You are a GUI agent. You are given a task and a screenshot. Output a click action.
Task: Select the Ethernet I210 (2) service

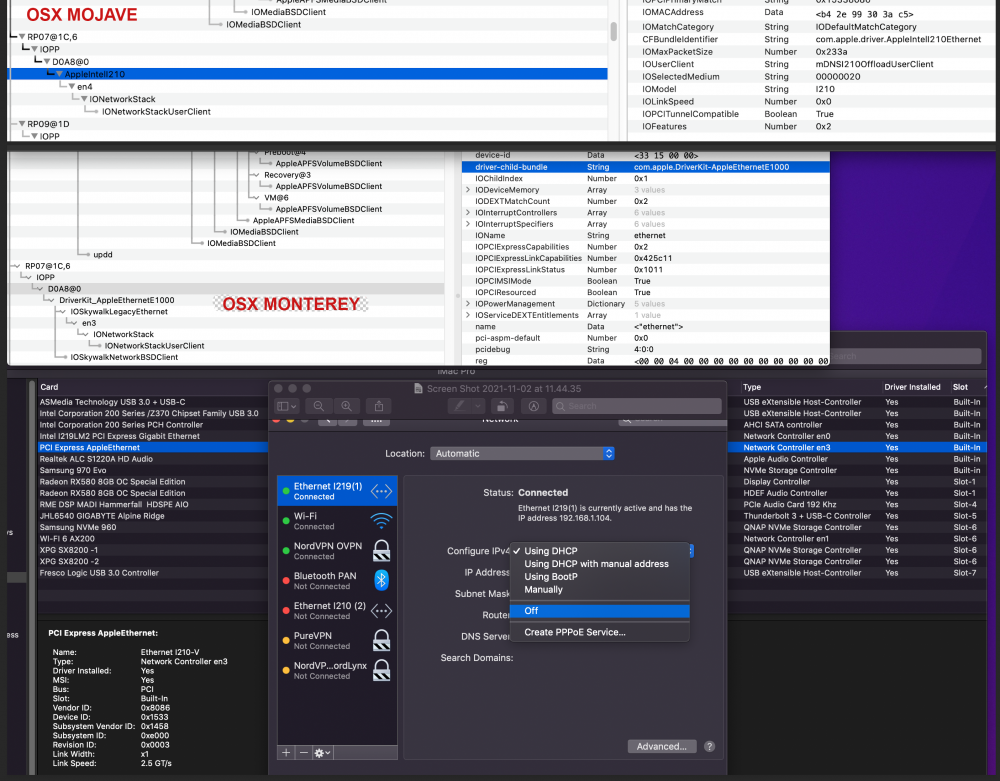click(337, 611)
